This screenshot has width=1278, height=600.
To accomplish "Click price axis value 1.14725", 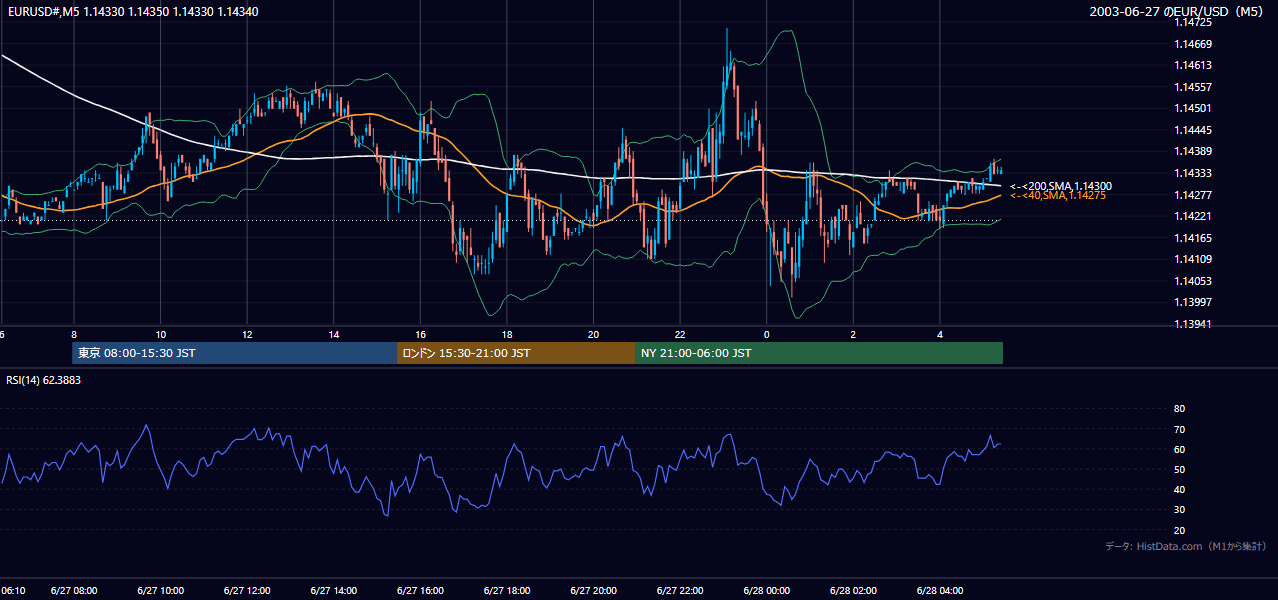I will (1192, 22).
